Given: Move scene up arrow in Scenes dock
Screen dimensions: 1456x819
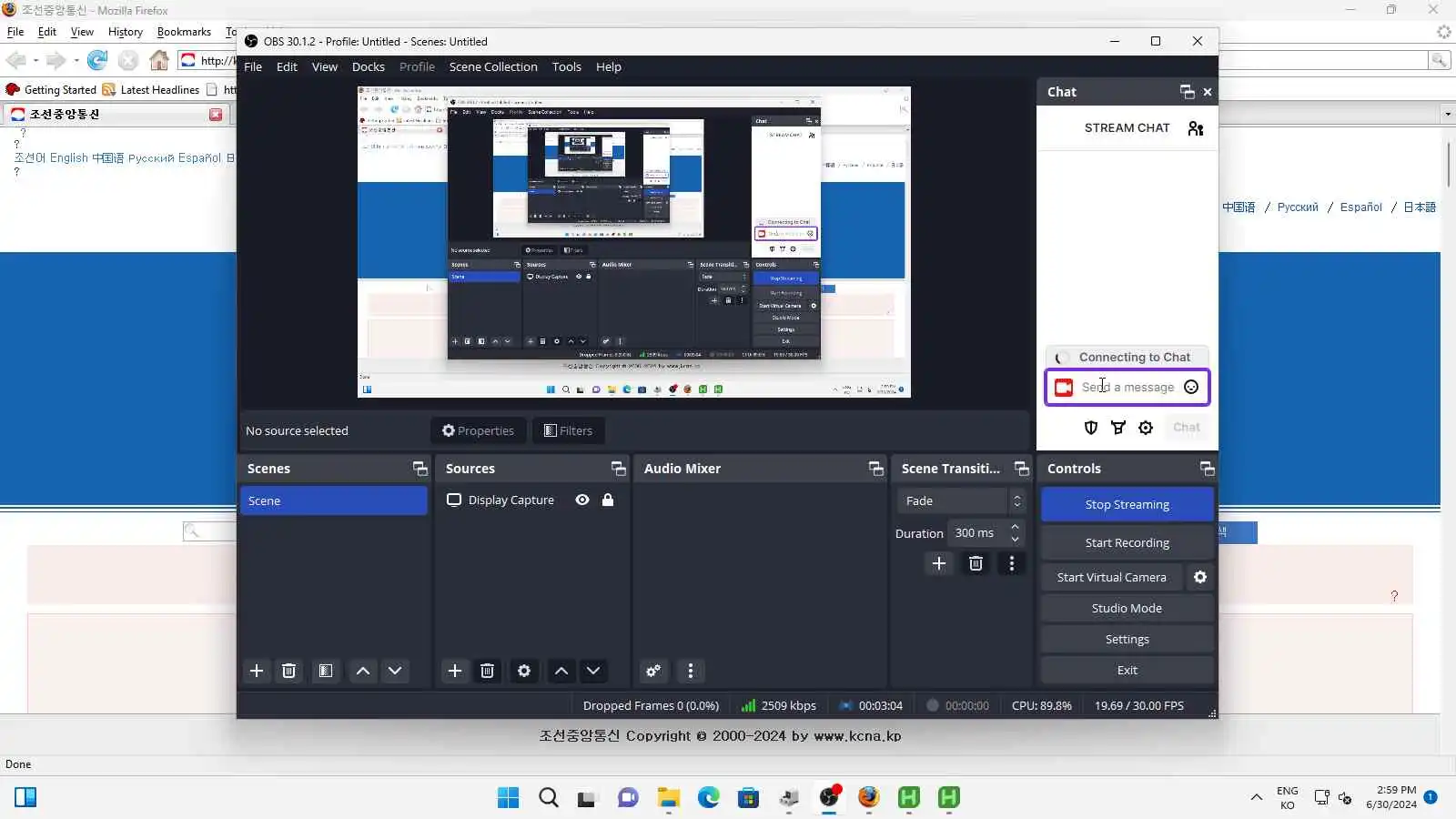Looking at the screenshot, I should pyautogui.click(x=362, y=671).
